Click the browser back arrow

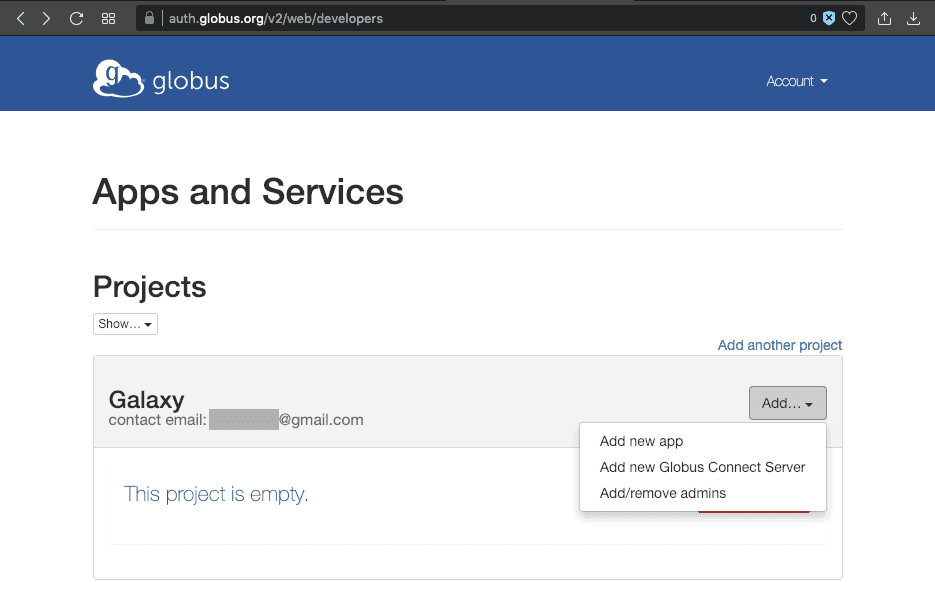click(20, 18)
